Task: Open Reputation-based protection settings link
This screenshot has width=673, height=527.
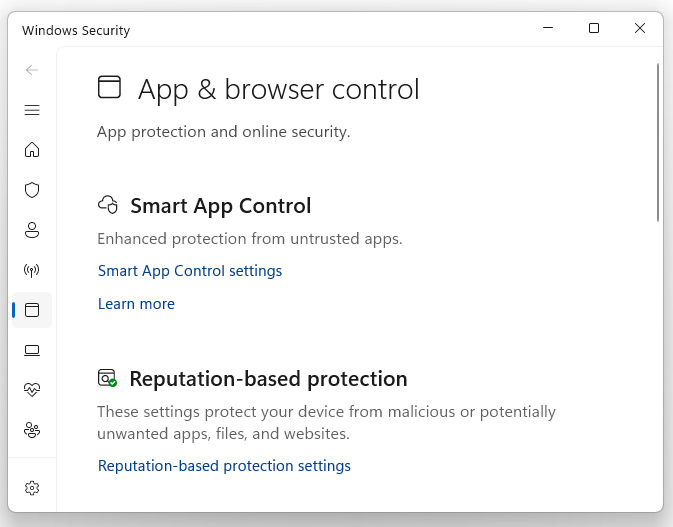Action: 224,466
